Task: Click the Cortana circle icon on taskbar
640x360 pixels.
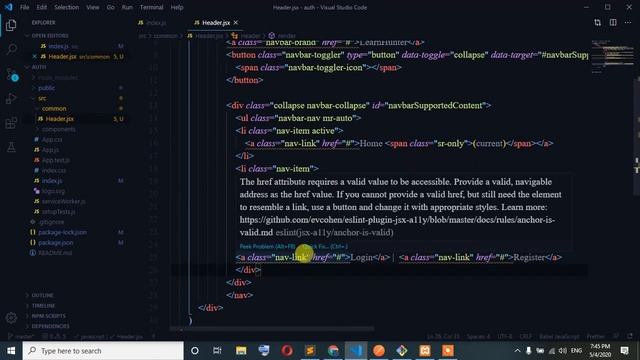Action: (x=195, y=351)
